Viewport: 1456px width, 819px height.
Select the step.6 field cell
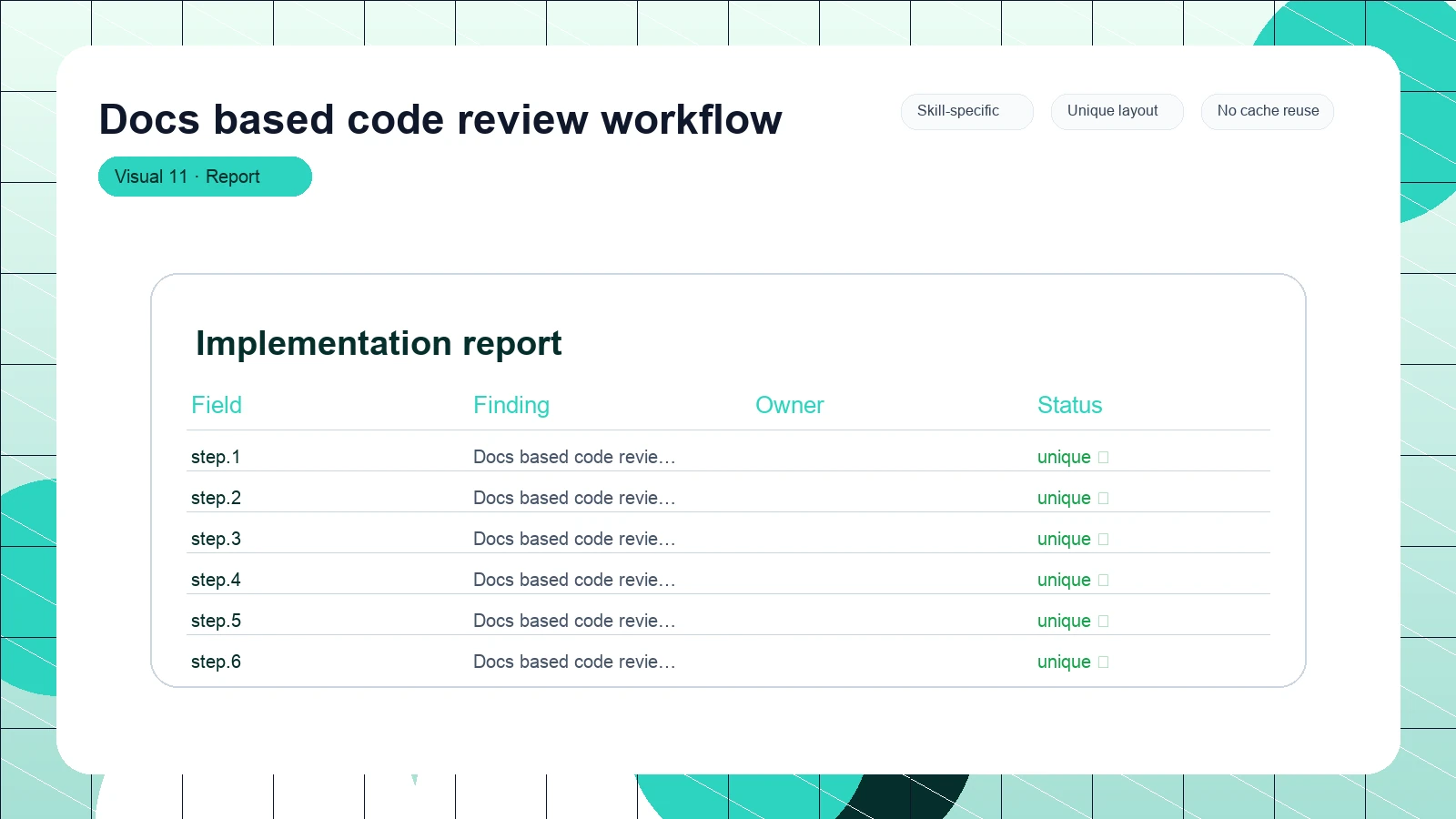tap(216, 662)
